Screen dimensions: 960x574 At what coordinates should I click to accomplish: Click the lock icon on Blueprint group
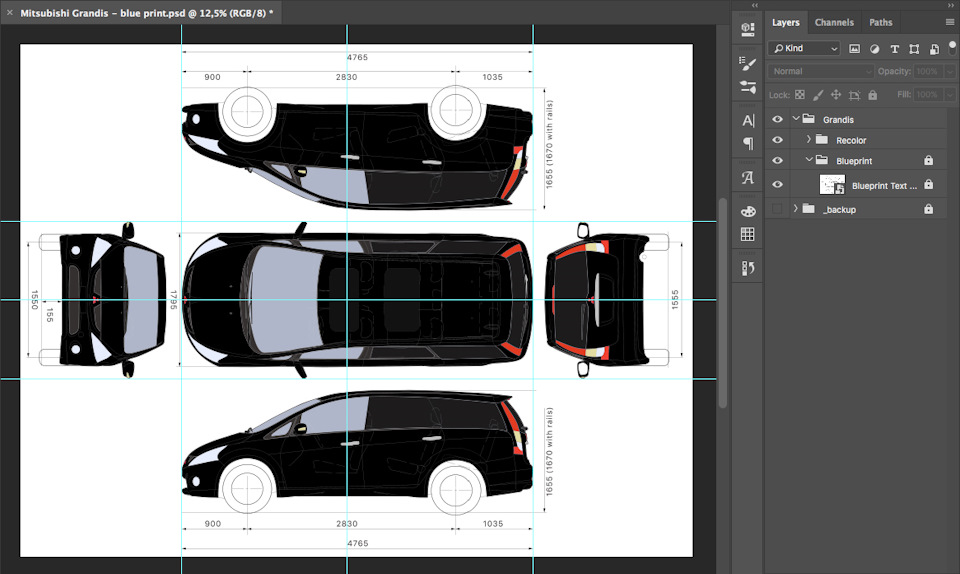pyautogui.click(x=928, y=160)
